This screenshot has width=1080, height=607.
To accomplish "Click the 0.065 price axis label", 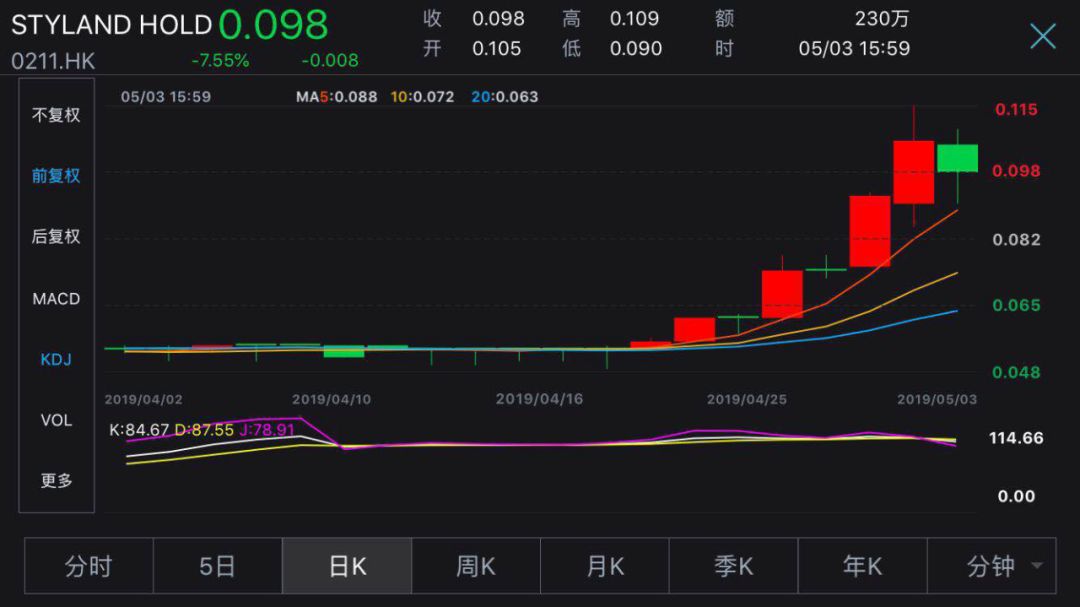I will point(1016,305).
